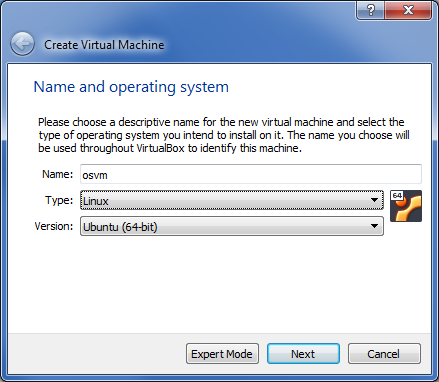Click the 64-bit OS logo icon
This screenshot has width=439, height=382.
click(406, 206)
